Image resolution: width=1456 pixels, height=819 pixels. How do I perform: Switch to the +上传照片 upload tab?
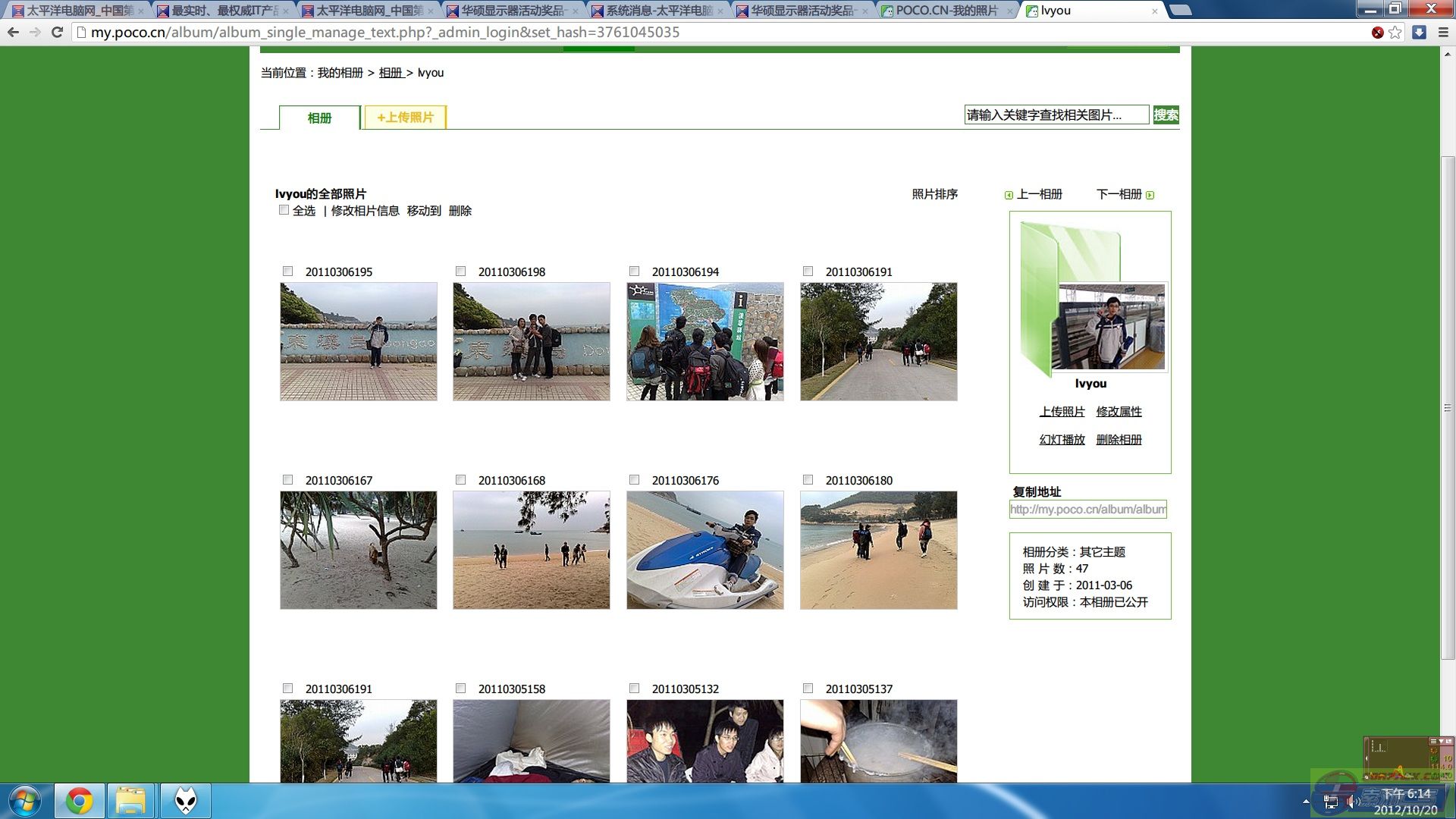(405, 118)
